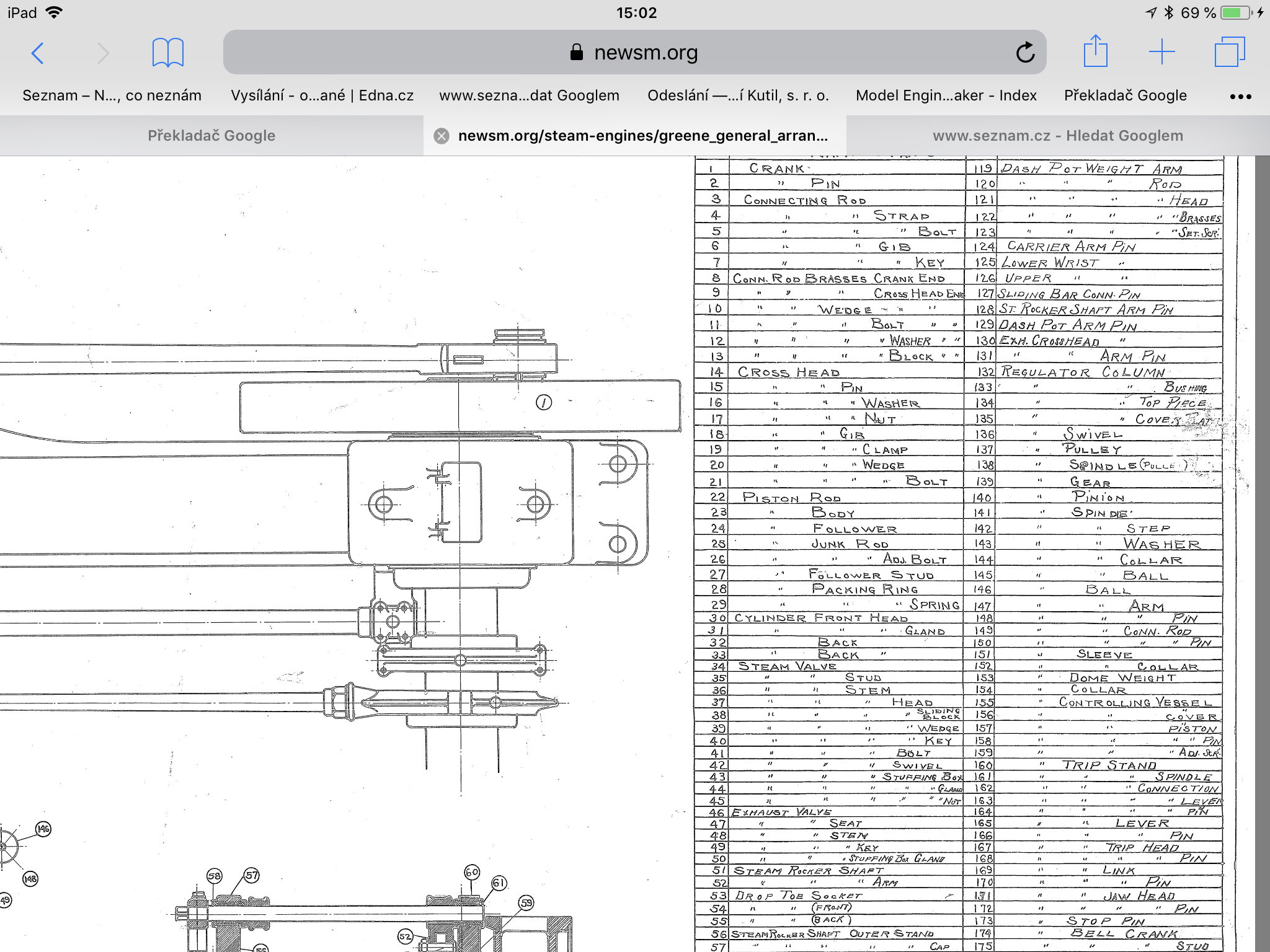Close the newsm.org tab with X
The image size is (1270, 952).
442,136
